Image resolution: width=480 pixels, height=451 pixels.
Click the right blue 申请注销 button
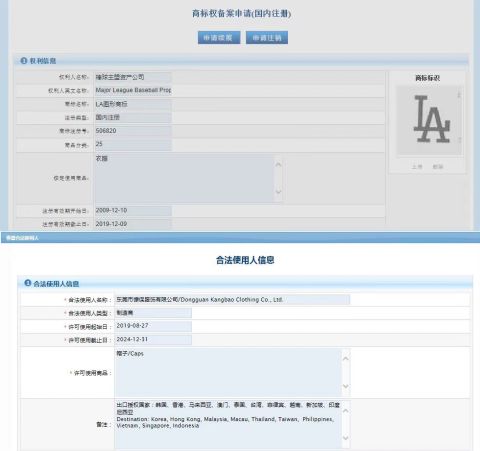point(267,38)
